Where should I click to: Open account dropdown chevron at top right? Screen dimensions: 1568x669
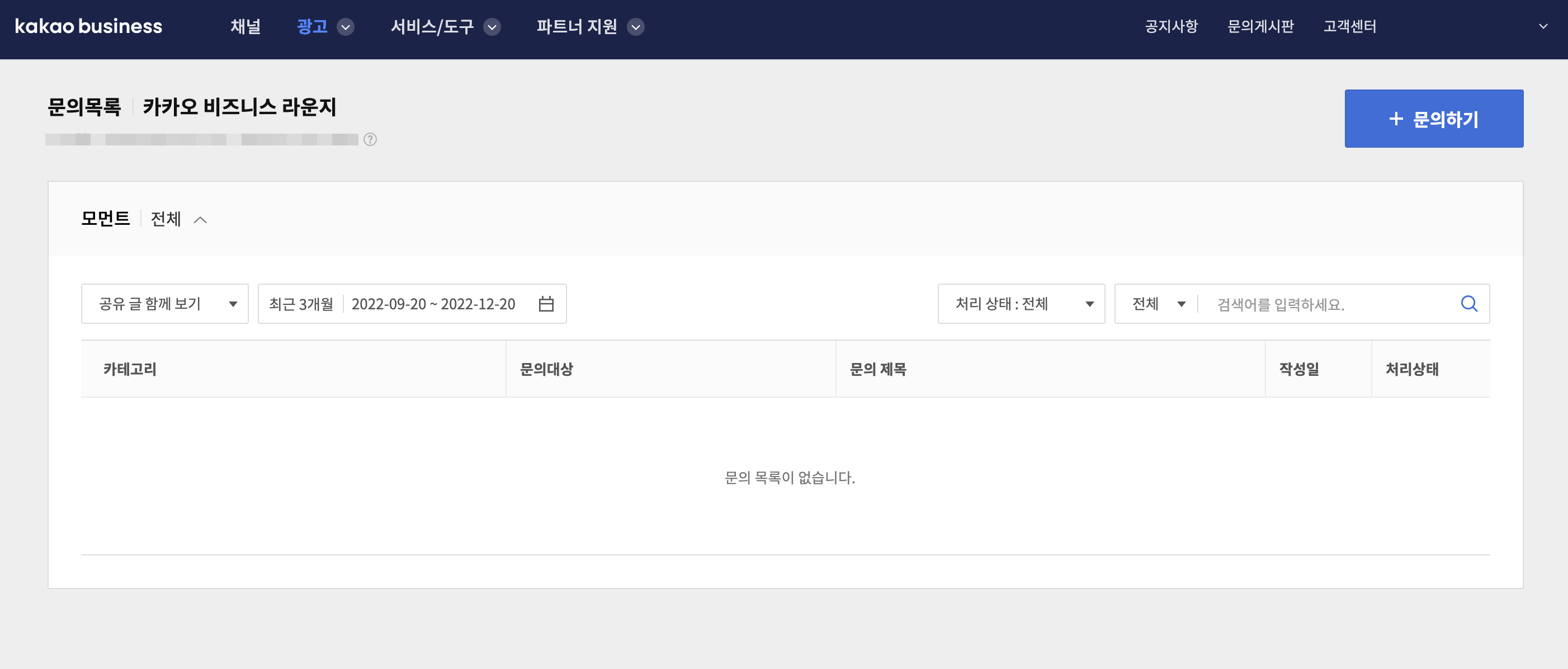pos(1542,26)
